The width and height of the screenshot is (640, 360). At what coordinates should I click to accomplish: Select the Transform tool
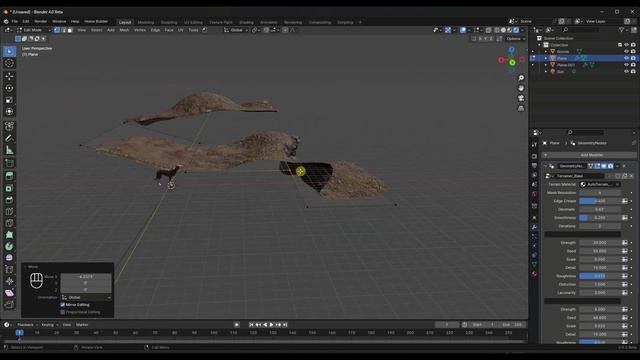(9, 111)
